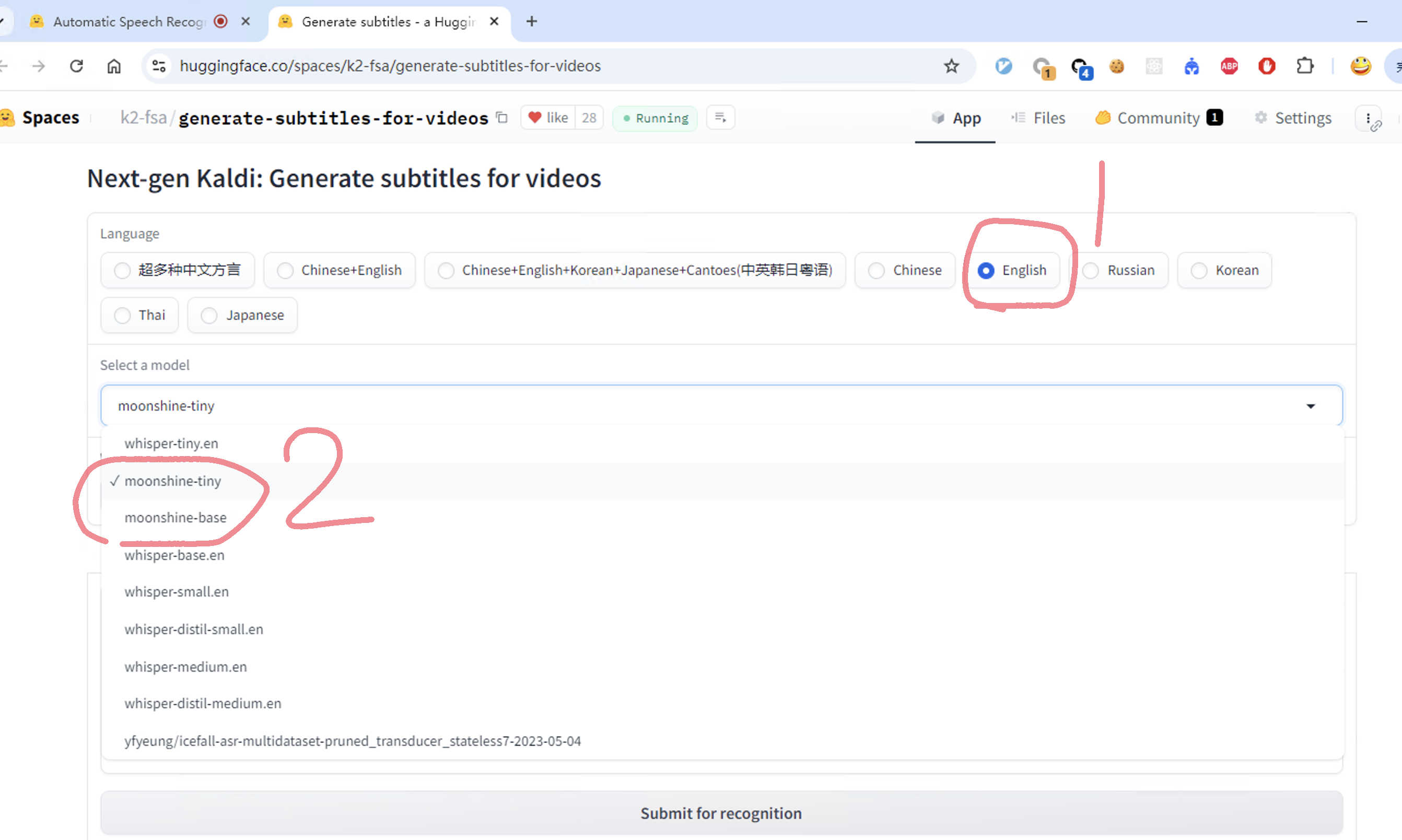Open the Extensions puzzle piece menu

click(1305, 66)
